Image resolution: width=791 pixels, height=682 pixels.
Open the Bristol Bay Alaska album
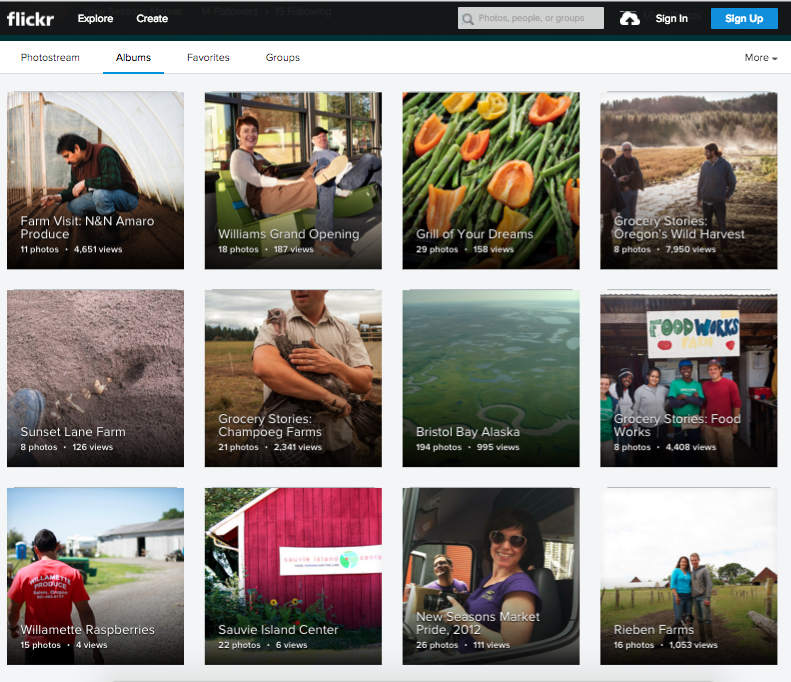pyautogui.click(x=491, y=378)
